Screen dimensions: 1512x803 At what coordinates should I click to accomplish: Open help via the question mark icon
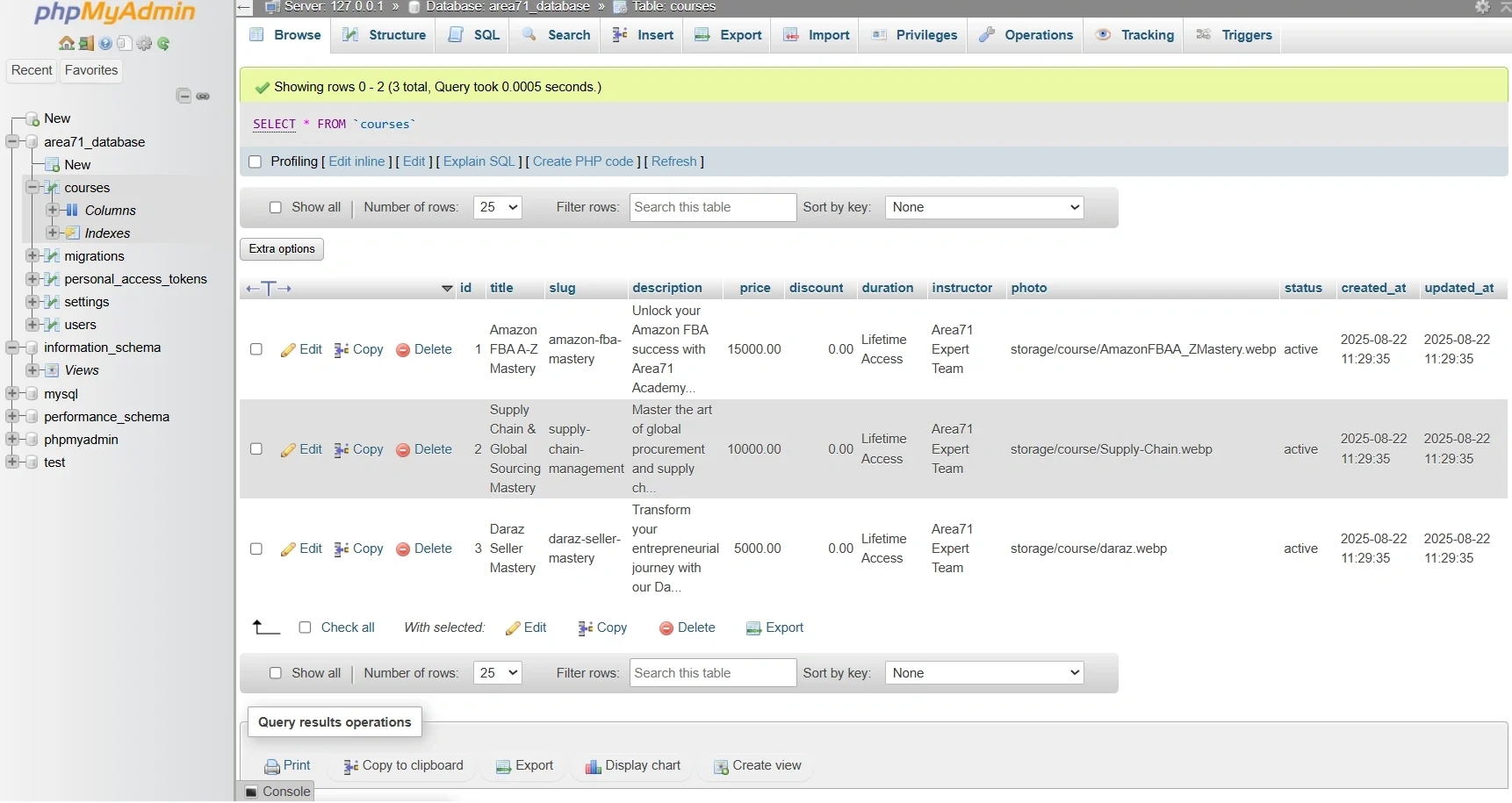click(105, 43)
